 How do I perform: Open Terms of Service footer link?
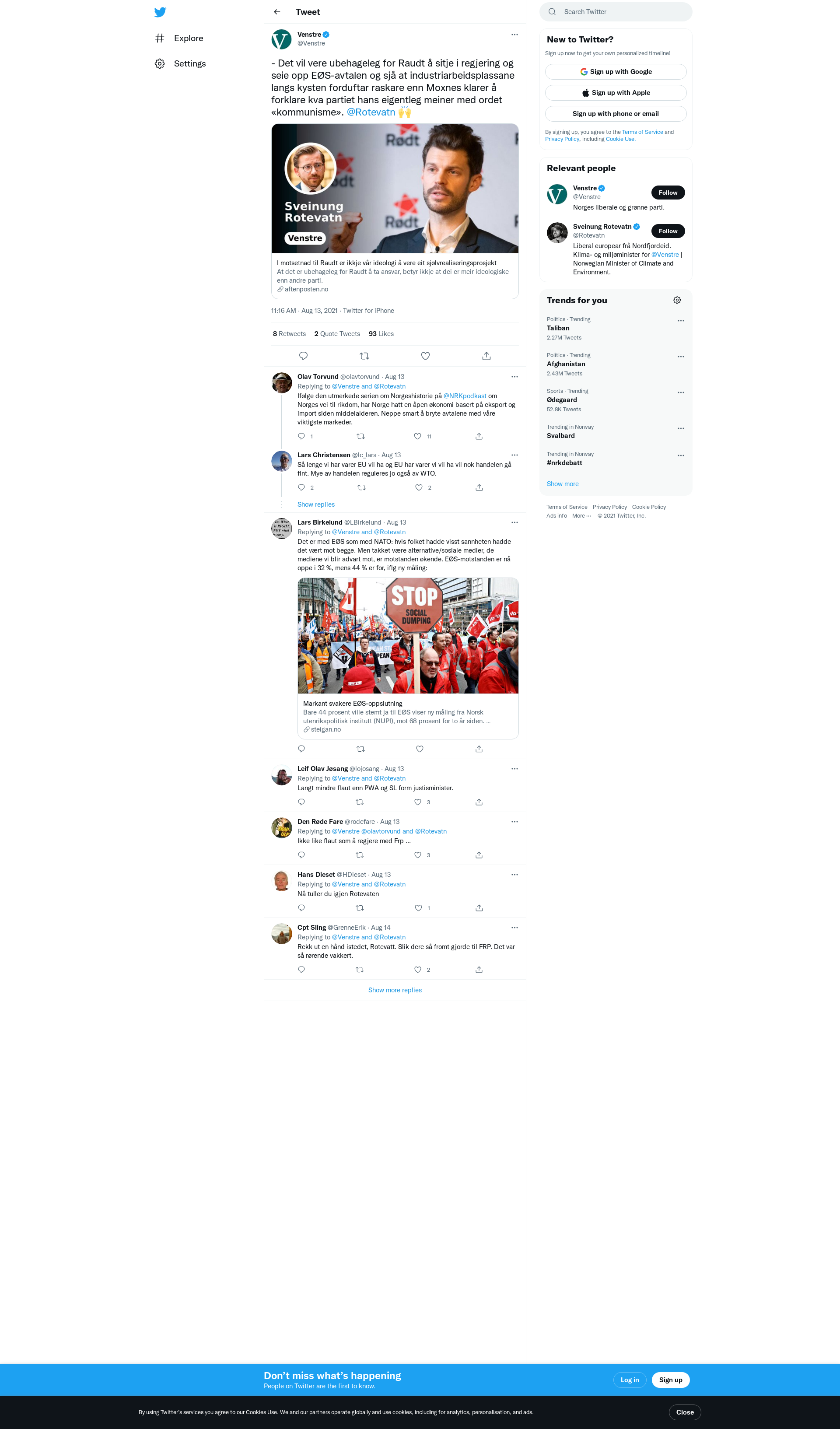567,507
